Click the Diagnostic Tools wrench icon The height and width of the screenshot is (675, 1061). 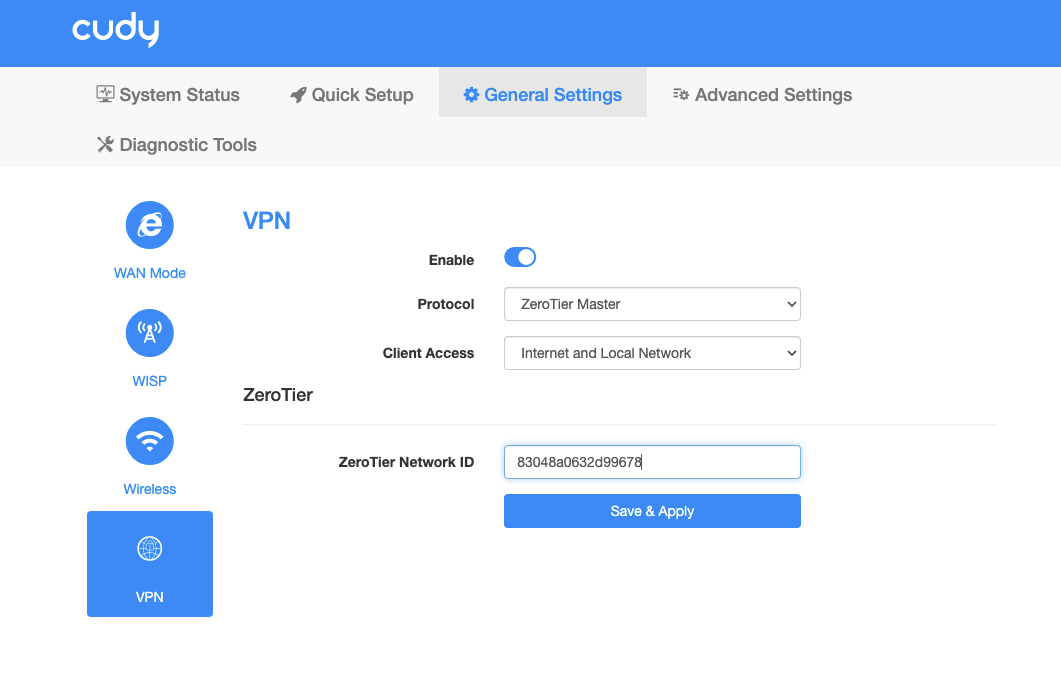click(105, 144)
